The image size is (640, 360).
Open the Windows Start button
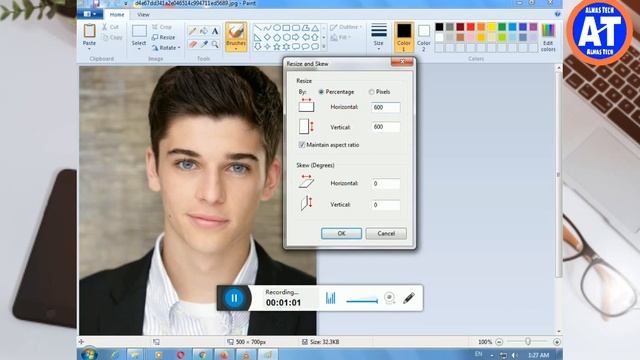[89, 354]
